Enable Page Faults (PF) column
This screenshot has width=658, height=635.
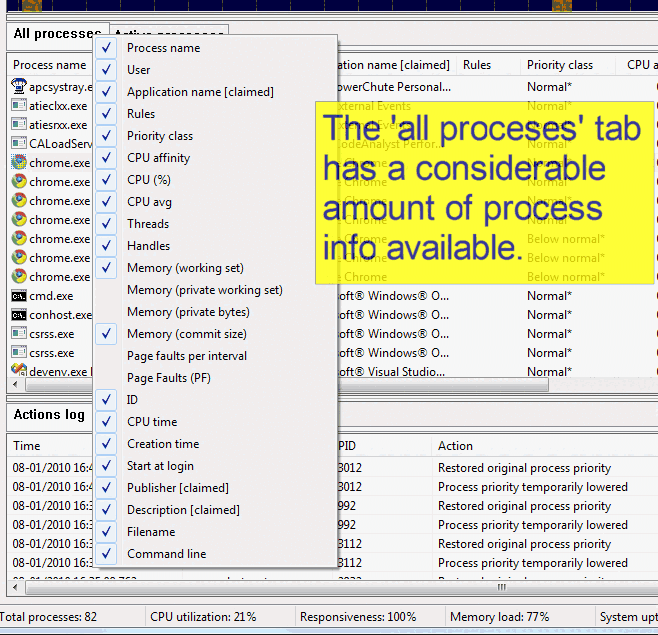point(216,377)
